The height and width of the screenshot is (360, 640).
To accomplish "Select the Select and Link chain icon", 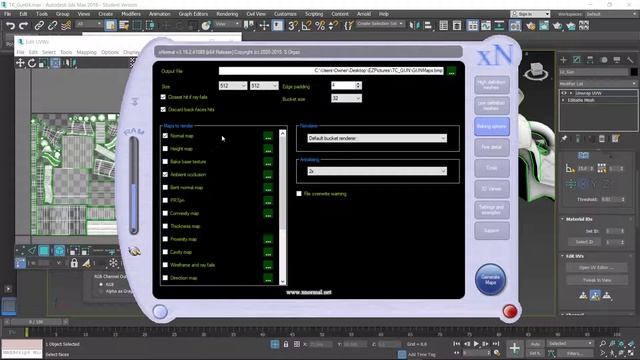I will 39,26.
